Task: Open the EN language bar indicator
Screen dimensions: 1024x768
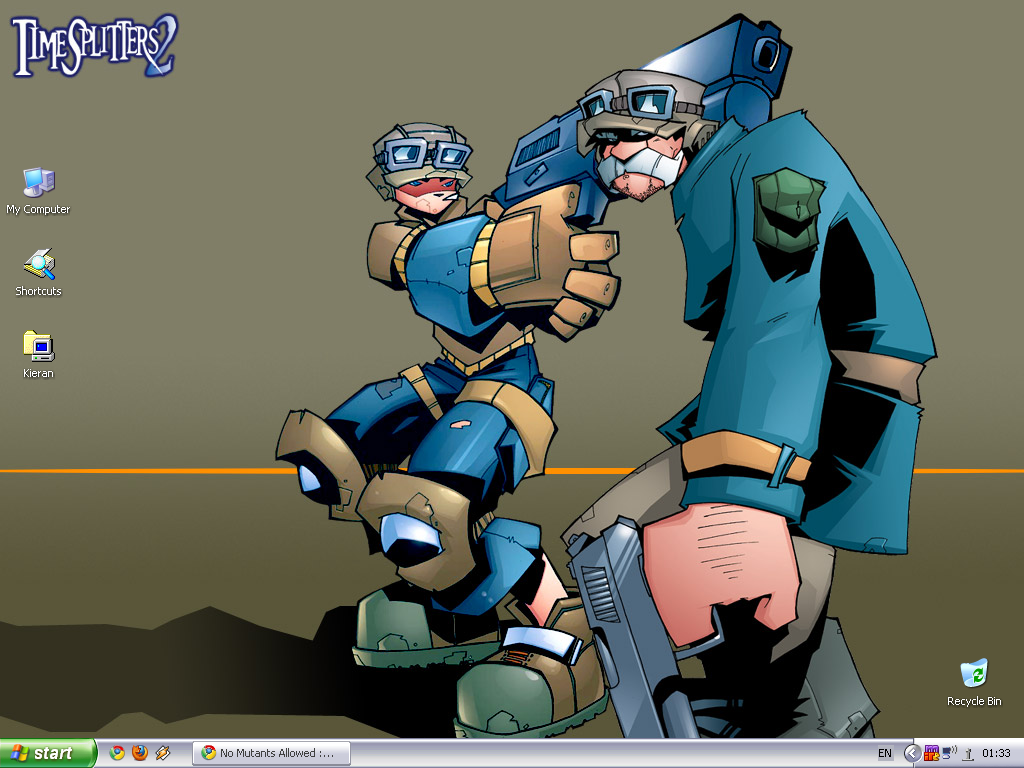Action: pos(885,753)
